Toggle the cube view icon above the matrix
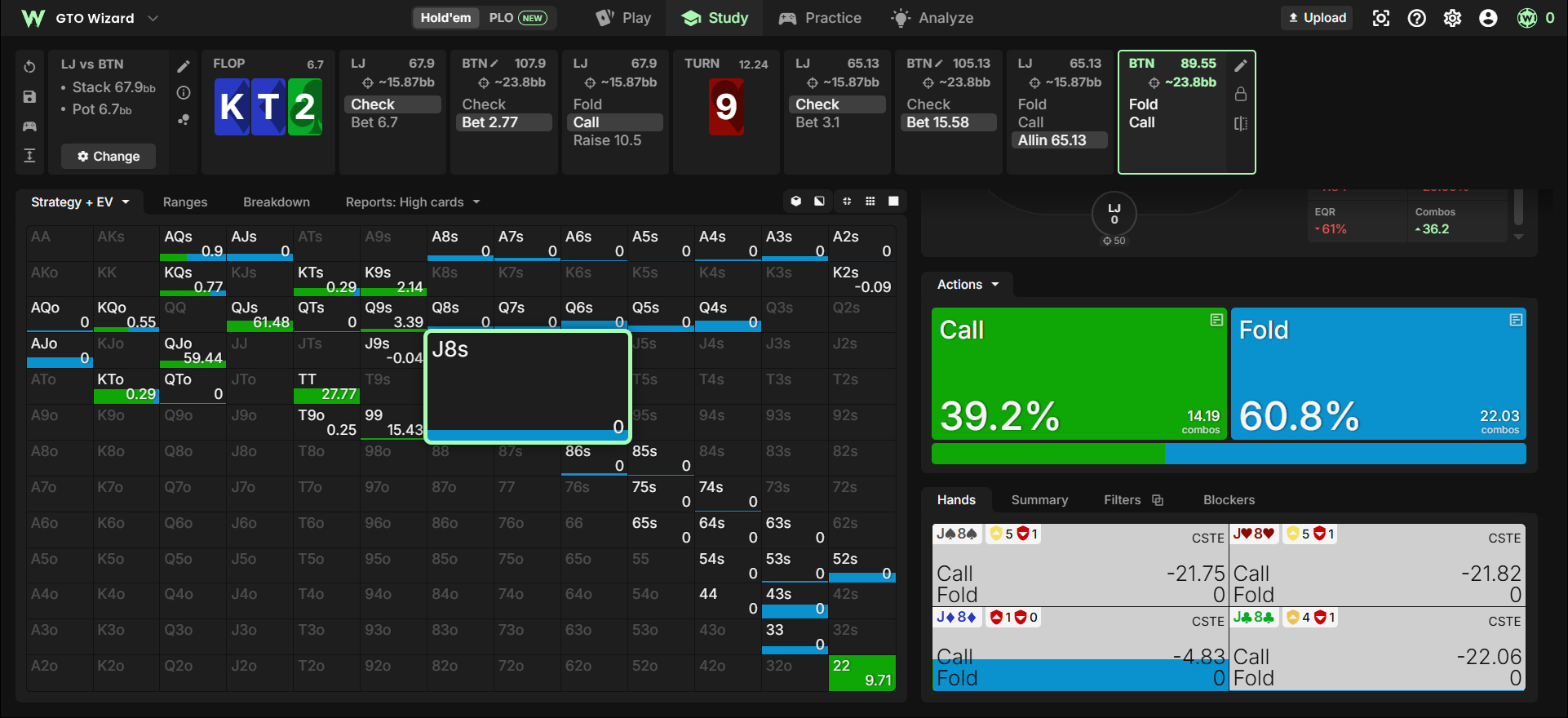Viewport: 1568px width, 718px height. point(796,202)
